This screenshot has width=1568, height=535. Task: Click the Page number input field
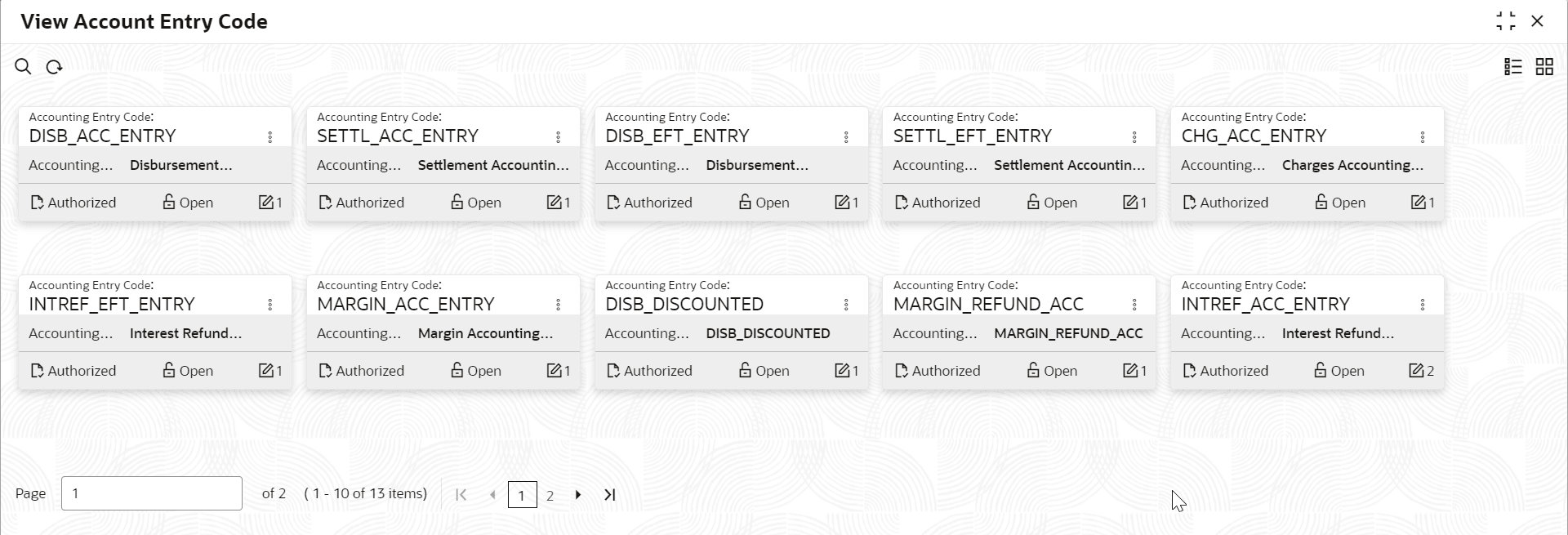coord(152,493)
